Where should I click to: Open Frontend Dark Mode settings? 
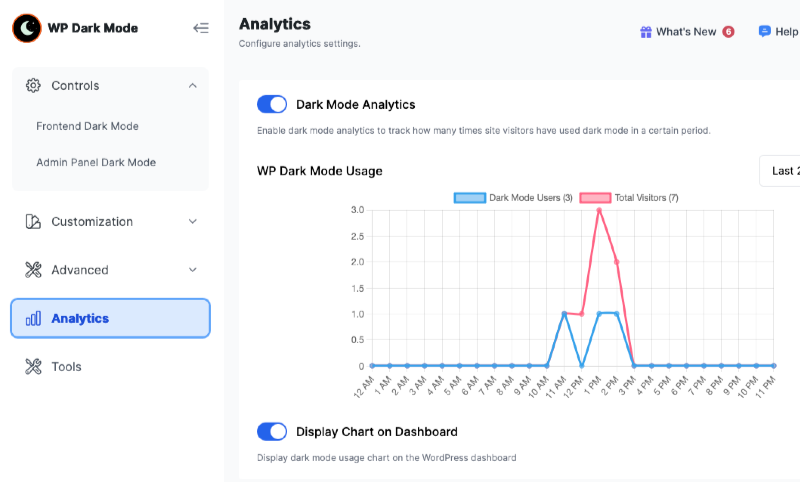pos(87,126)
